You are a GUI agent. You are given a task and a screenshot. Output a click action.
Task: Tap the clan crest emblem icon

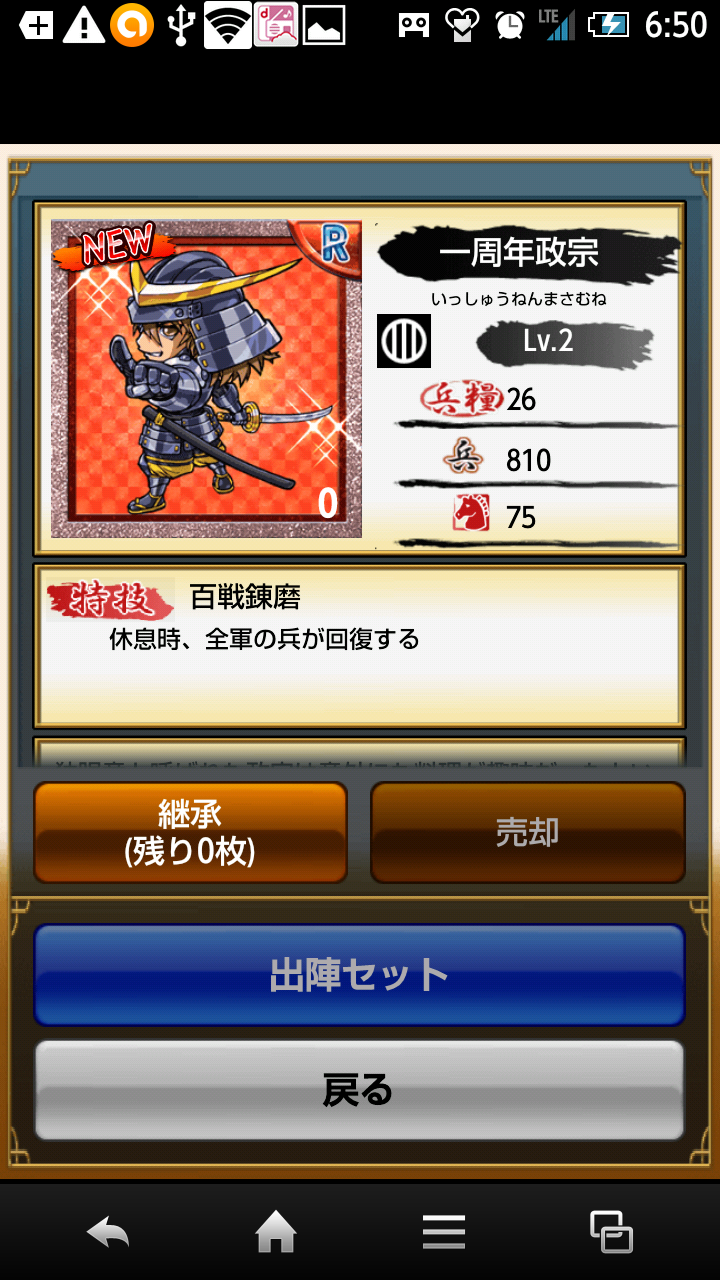click(x=404, y=341)
